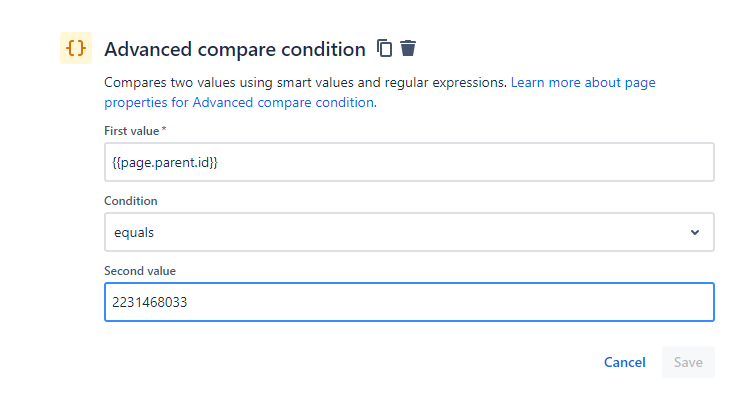Click into the First value field
The image size is (750, 393).
click(409, 162)
